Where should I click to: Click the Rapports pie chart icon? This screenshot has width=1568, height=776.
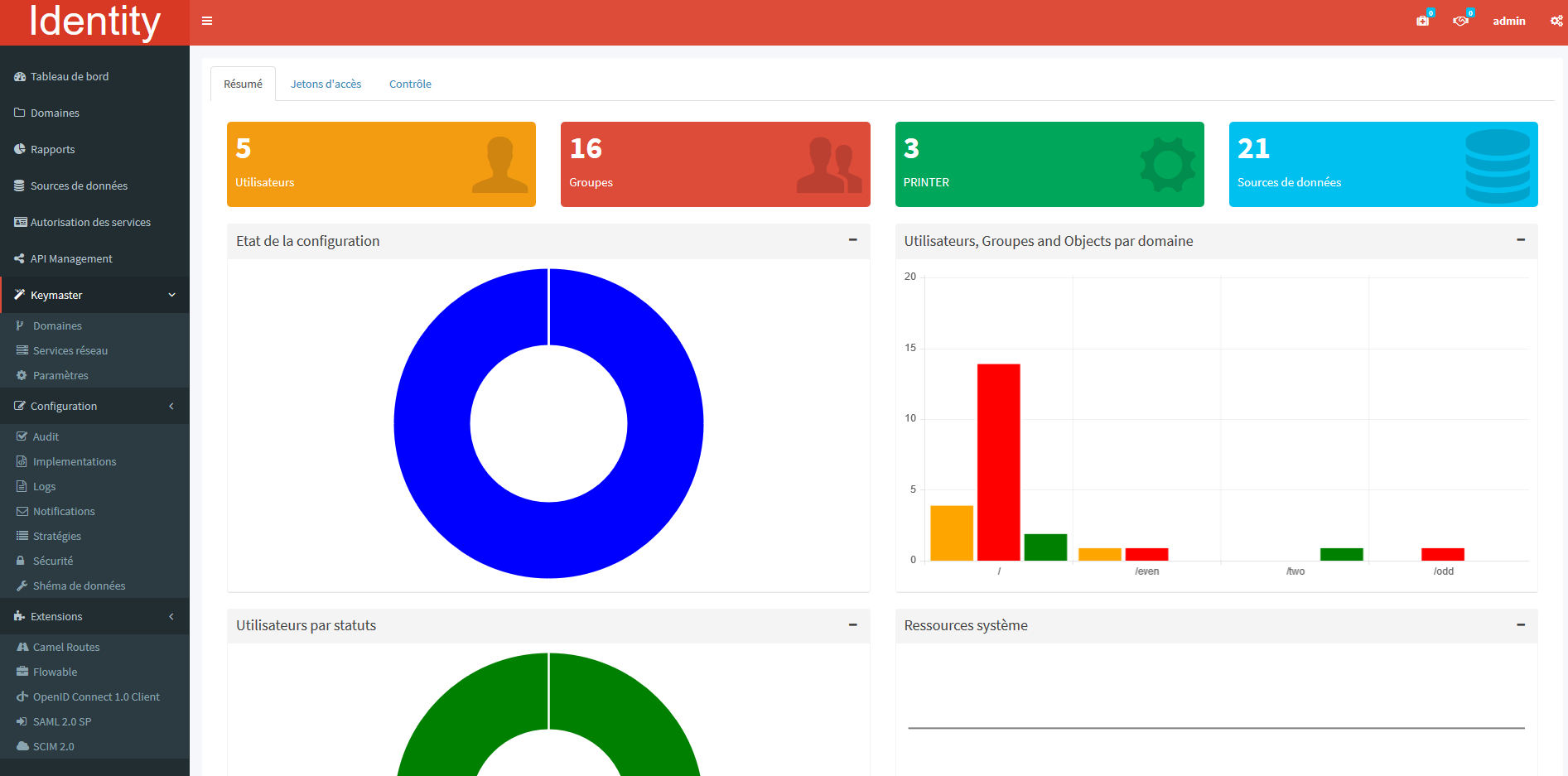click(x=20, y=149)
